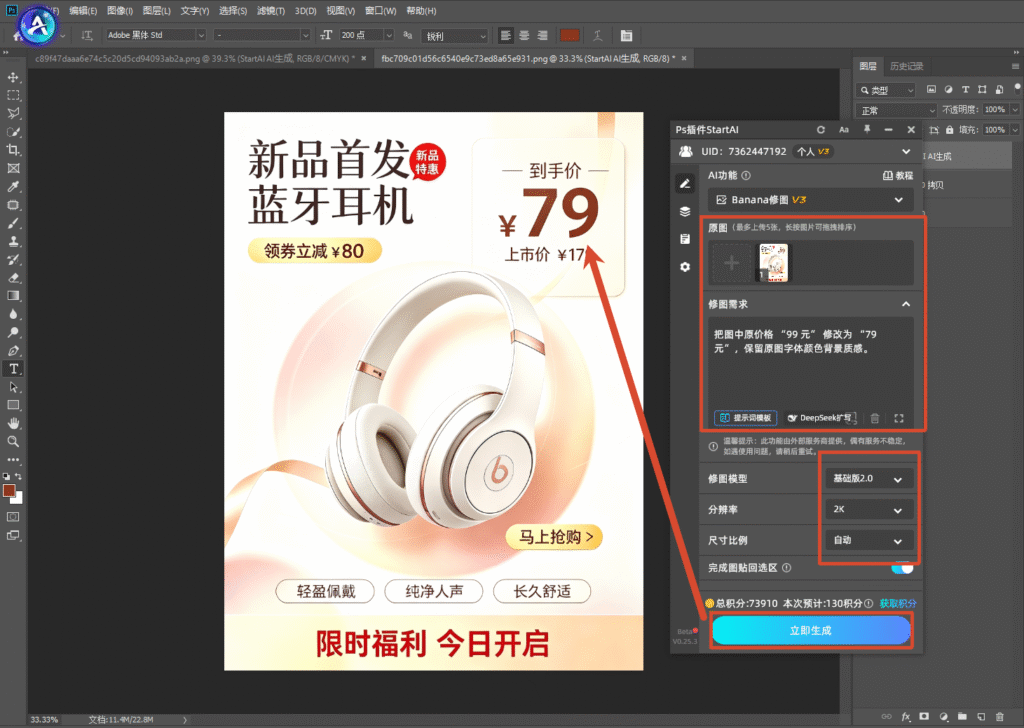Select the Zoom tool
Viewport: 1024px width, 728px height.
[13, 441]
